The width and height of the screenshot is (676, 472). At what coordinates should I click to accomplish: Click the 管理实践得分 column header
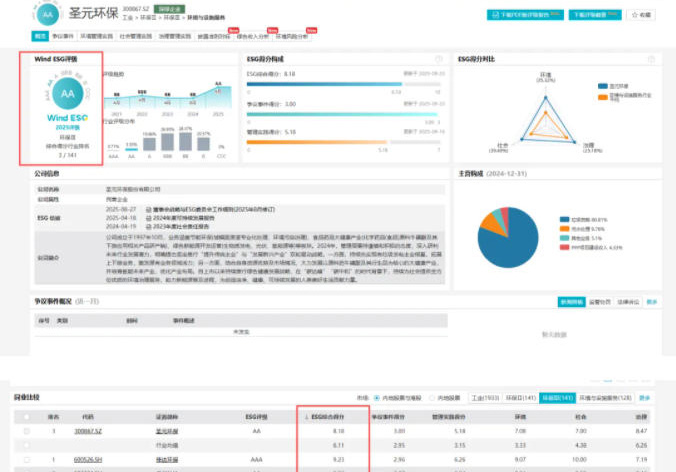[x=449, y=417]
